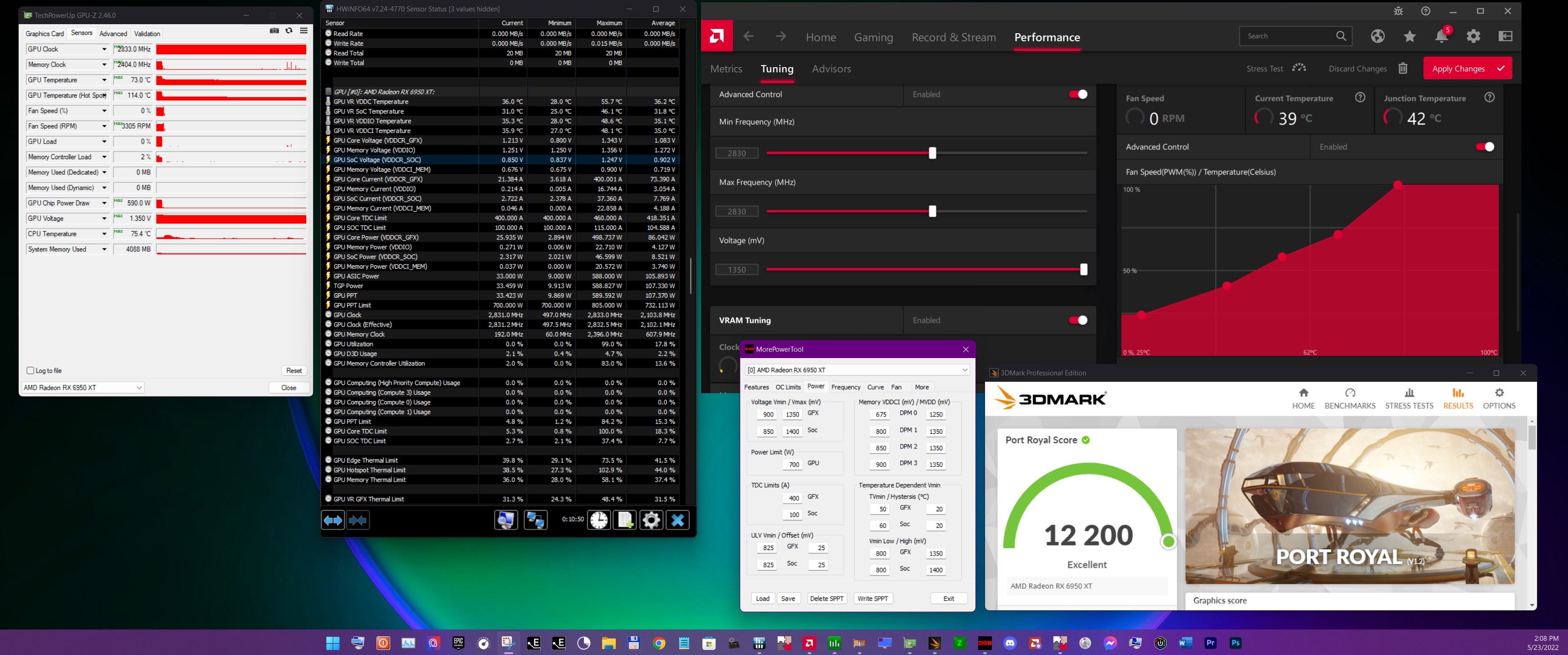Click Reset button in GPU-Z
This screenshot has width=1568, height=655.
click(x=294, y=370)
